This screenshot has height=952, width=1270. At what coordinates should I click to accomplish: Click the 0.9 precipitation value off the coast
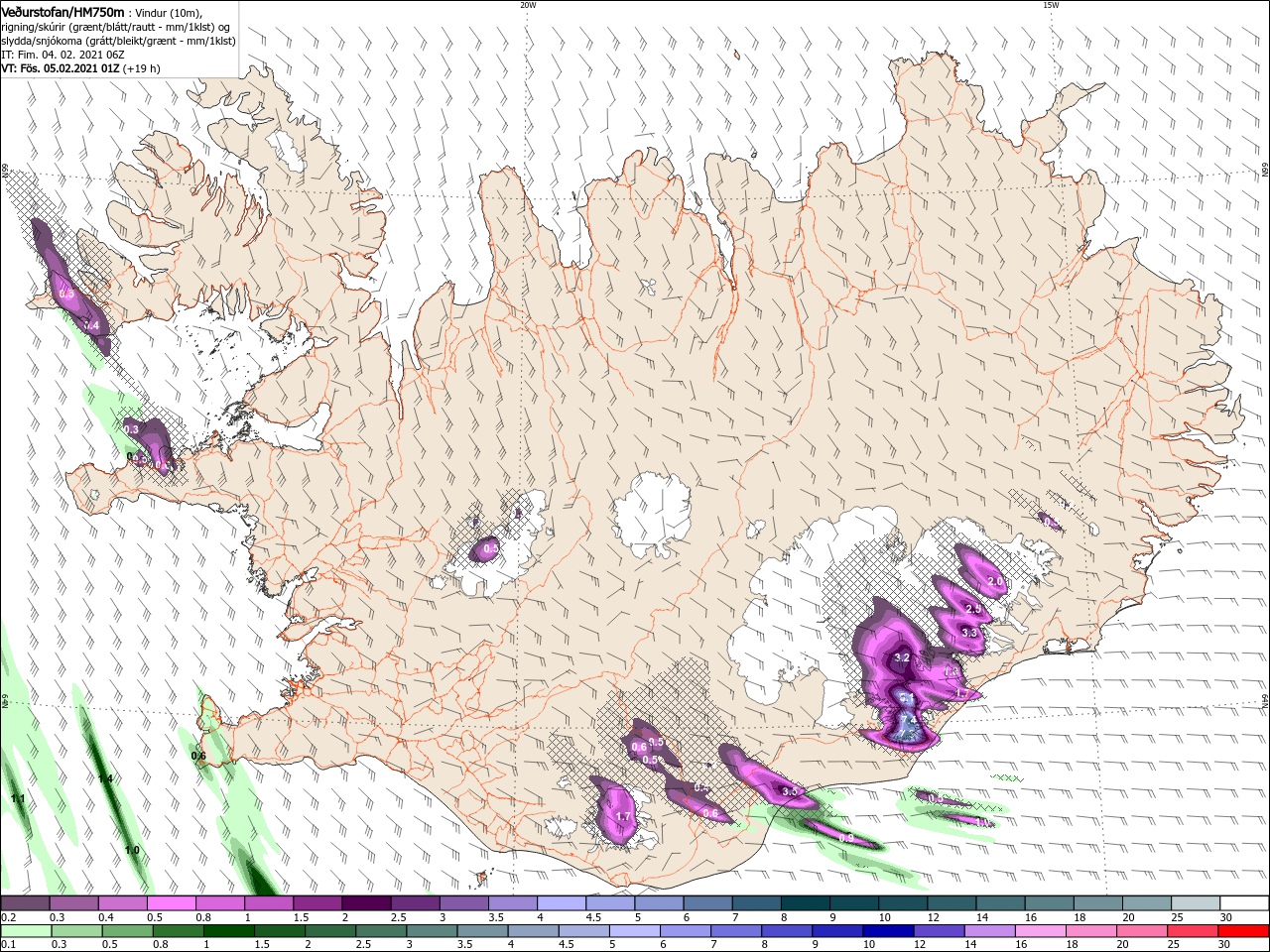point(846,839)
